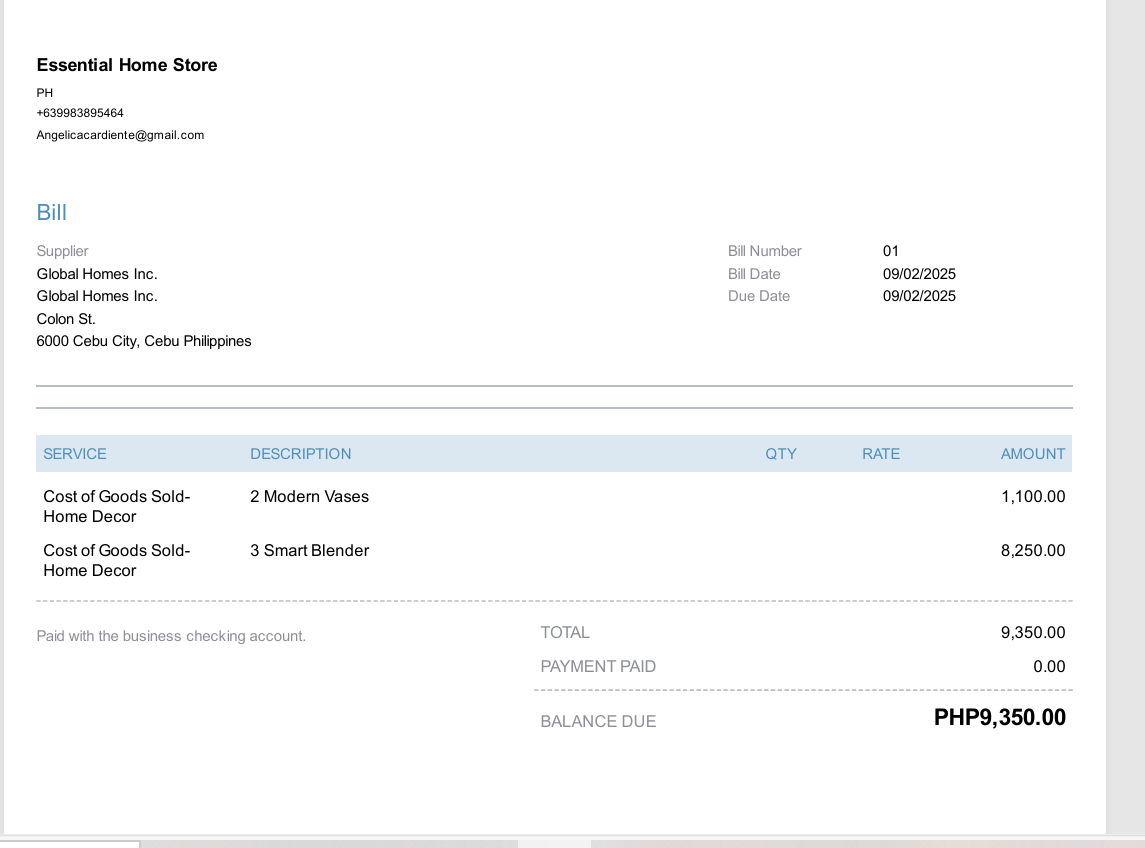Click the SERVICE column header

[75, 454]
